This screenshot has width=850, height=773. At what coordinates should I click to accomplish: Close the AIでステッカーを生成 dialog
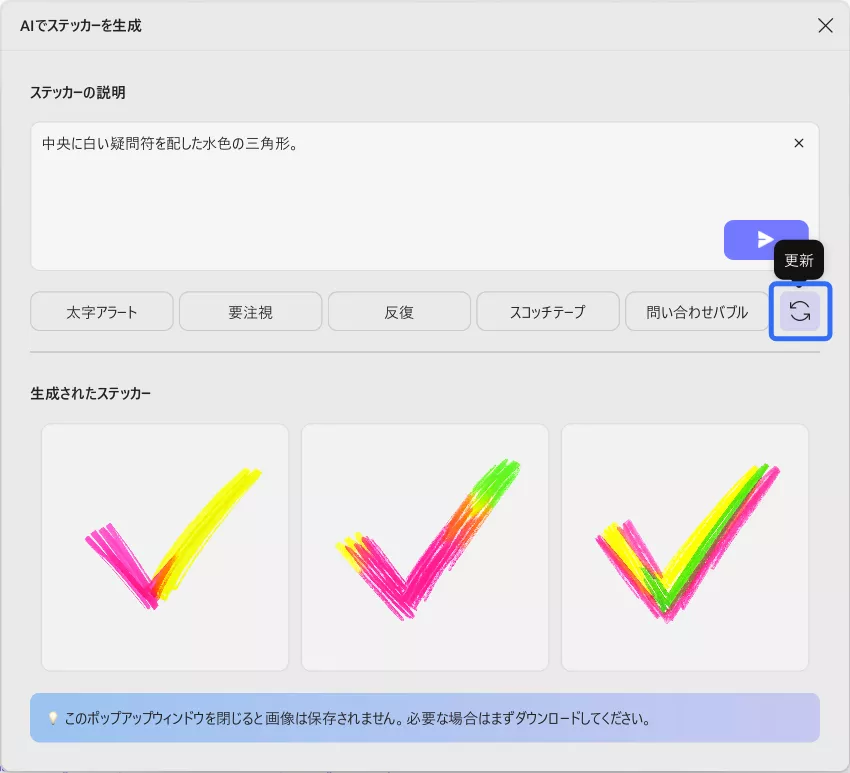[825, 25]
